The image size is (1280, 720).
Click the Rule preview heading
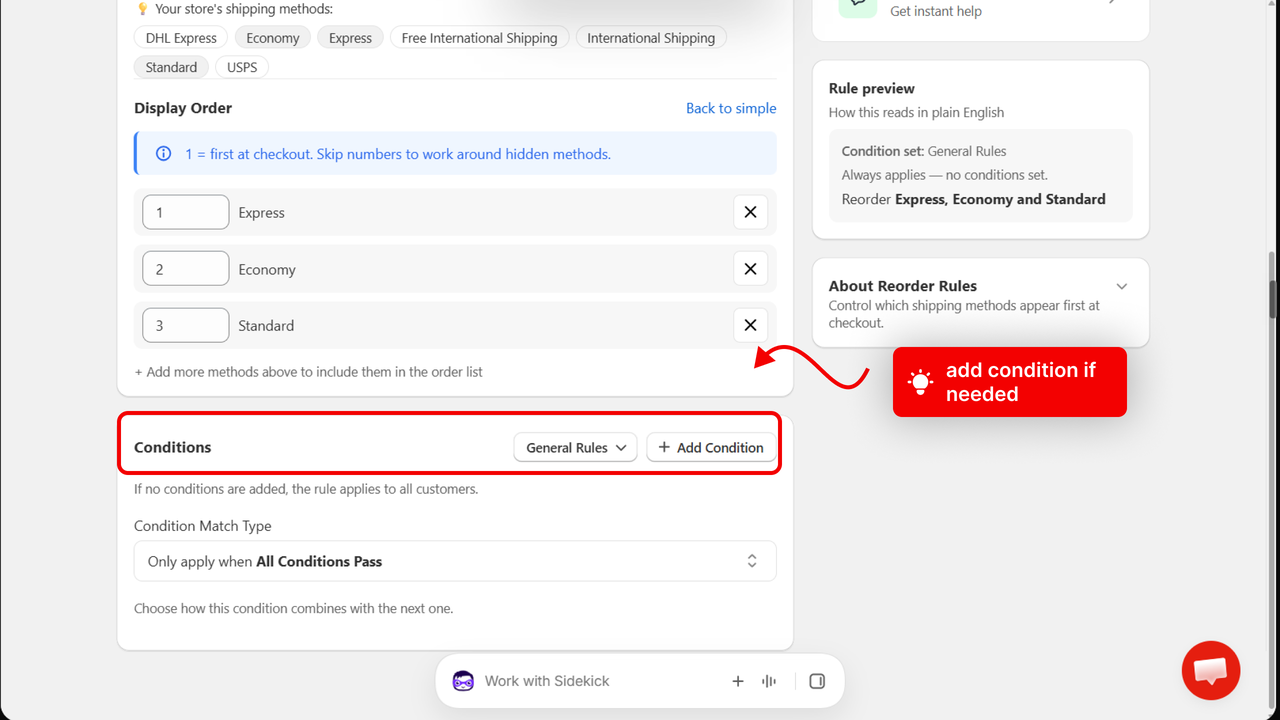[x=872, y=88]
